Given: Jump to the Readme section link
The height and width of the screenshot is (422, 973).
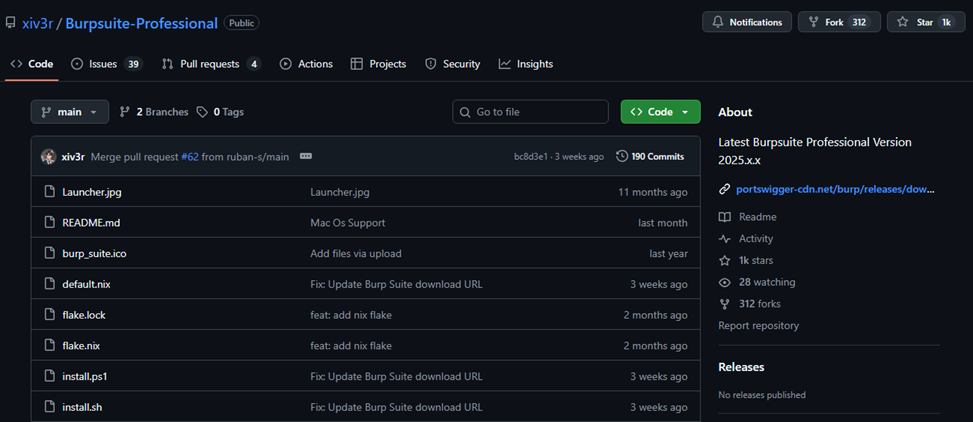Looking at the screenshot, I should tap(757, 217).
